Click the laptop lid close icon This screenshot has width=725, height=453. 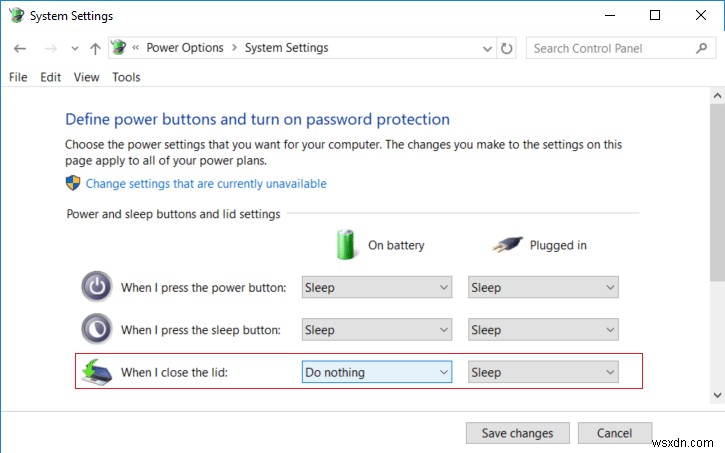pos(97,372)
